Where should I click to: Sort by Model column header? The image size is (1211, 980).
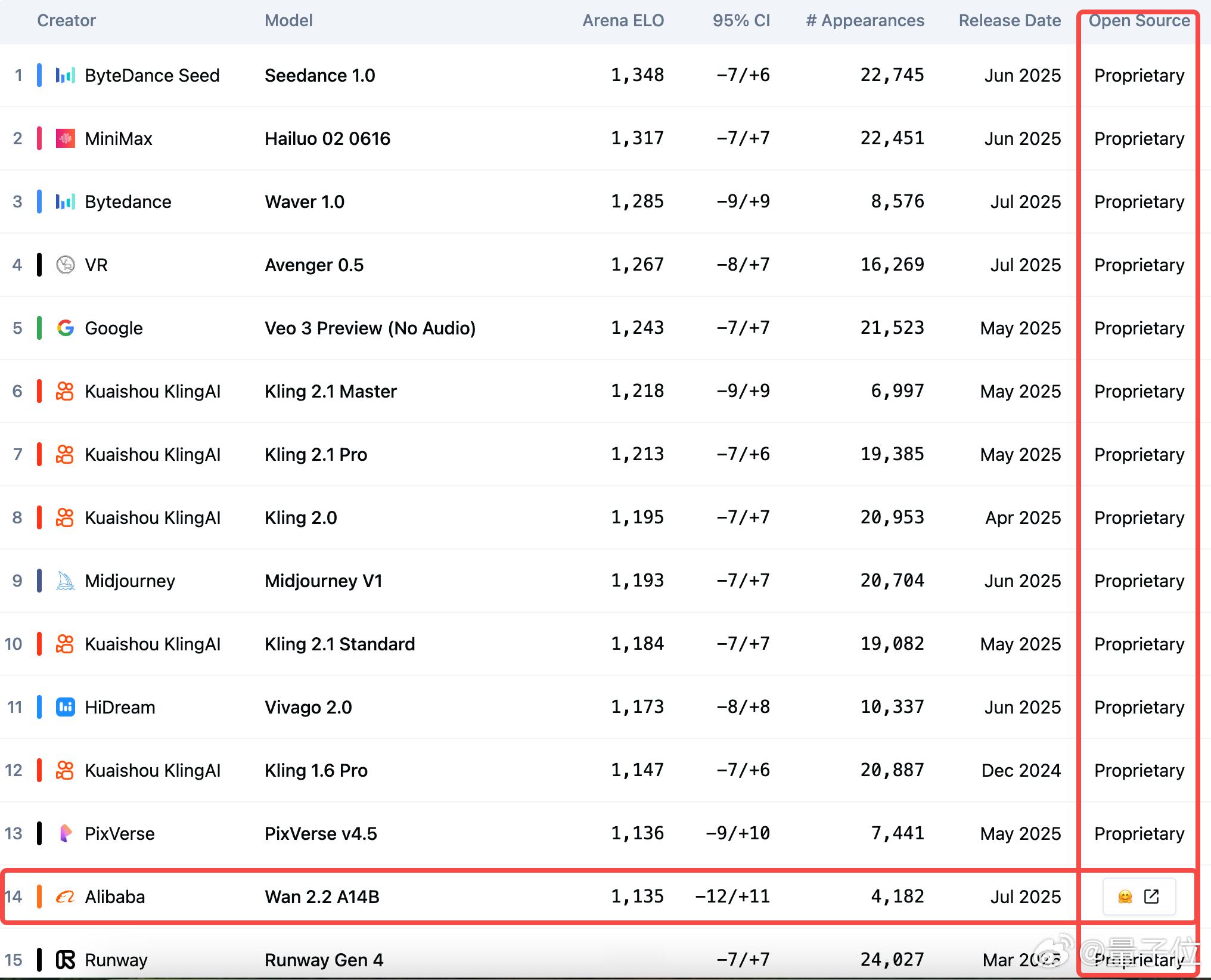pyautogui.click(x=288, y=21)
